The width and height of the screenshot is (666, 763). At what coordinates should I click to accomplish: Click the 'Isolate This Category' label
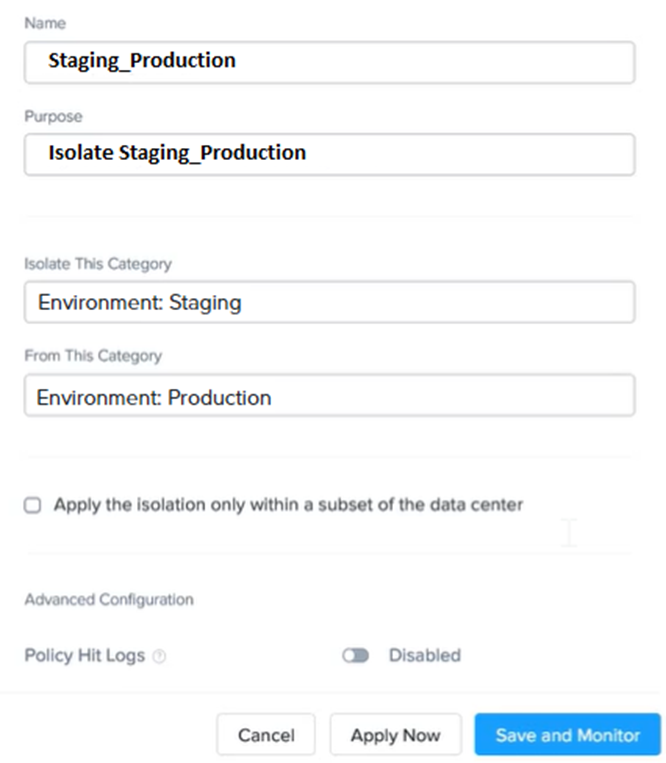pos(98,264)
